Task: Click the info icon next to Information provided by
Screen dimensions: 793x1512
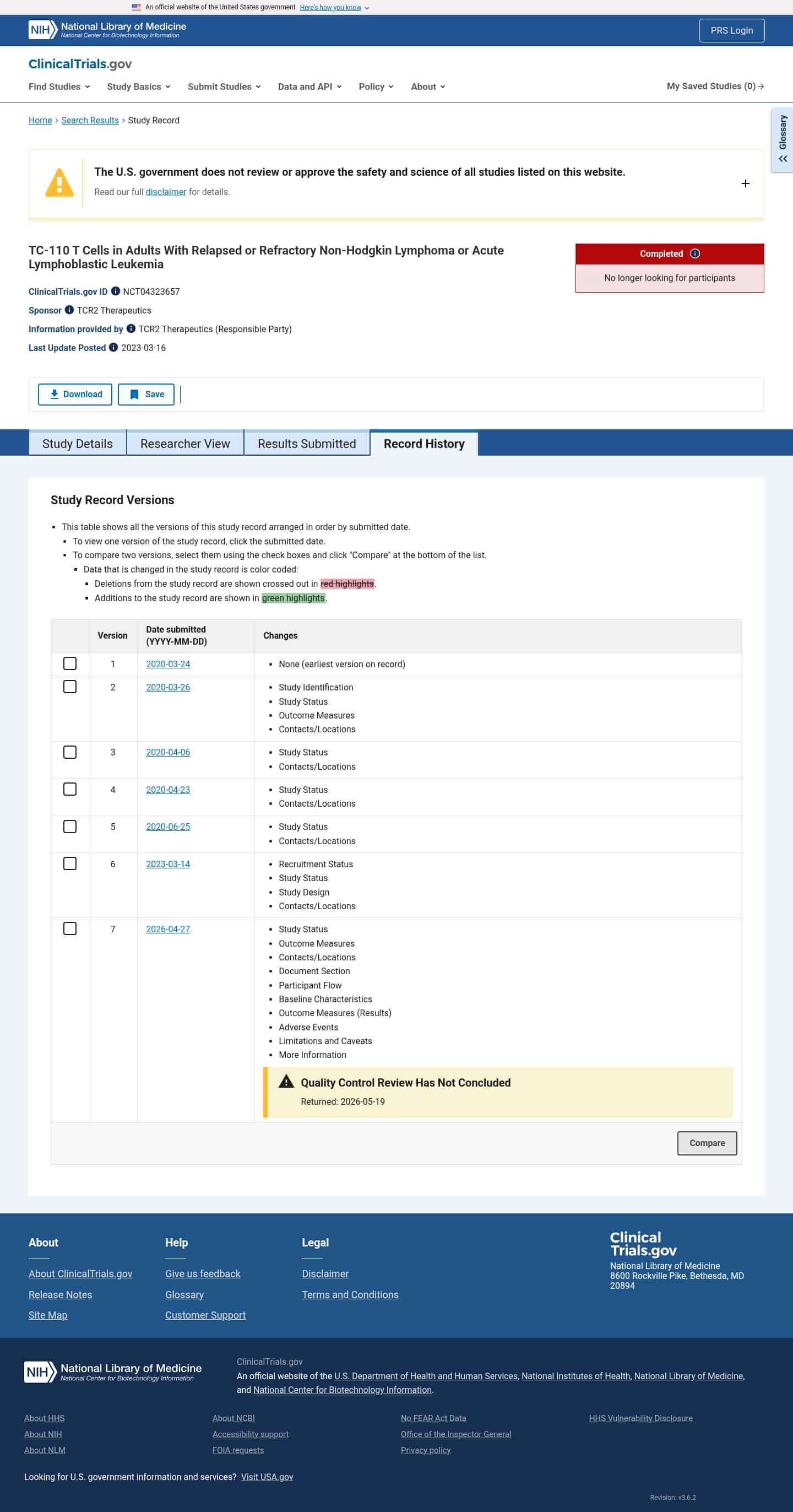Action: [x=131, y=329]
